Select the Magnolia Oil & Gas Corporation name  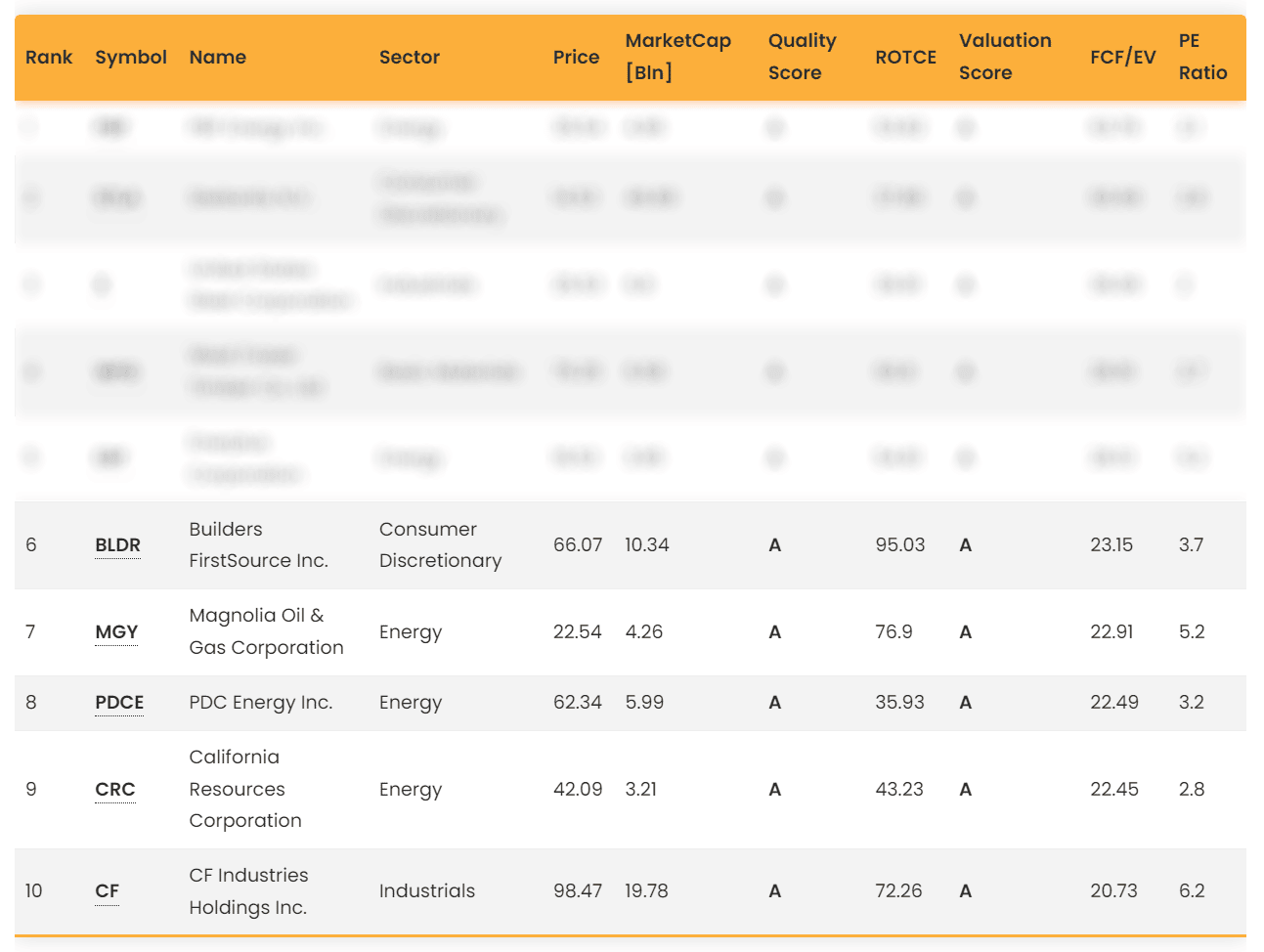click(x=266, y=631)
